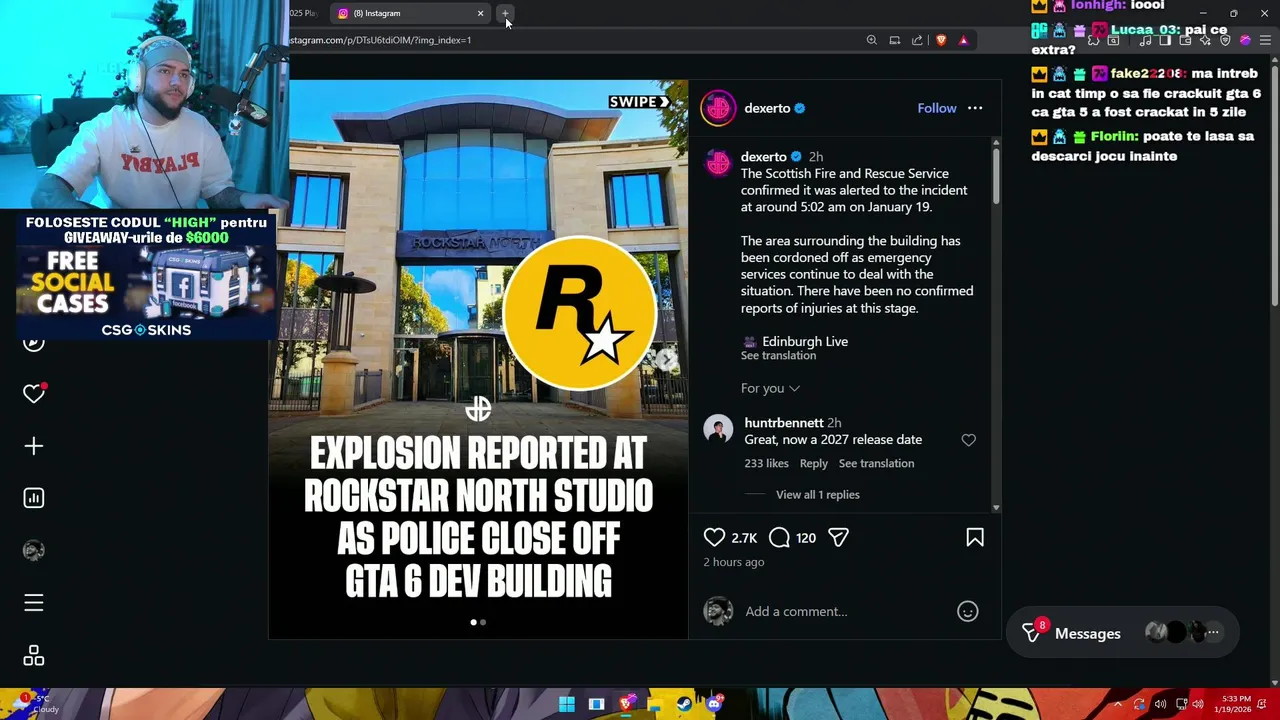Open Steam from the taskbar
This screenshot has width=1280, height=720.
684,704
